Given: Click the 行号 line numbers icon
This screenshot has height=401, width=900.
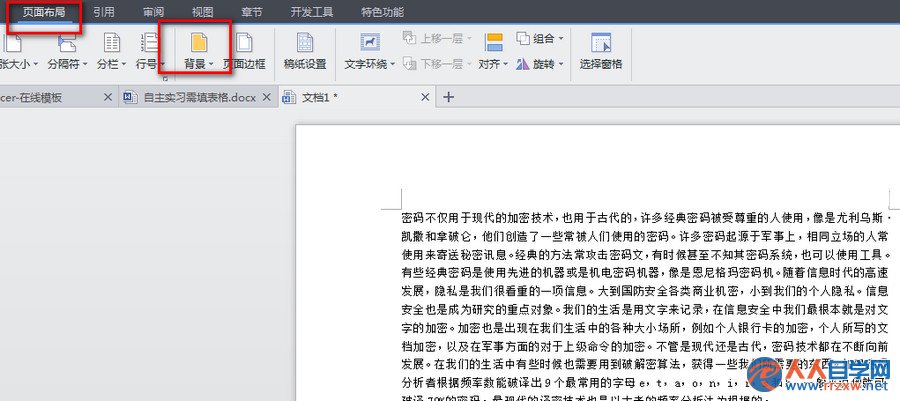Looking at the screenshot, I should (x=150, y=42).
